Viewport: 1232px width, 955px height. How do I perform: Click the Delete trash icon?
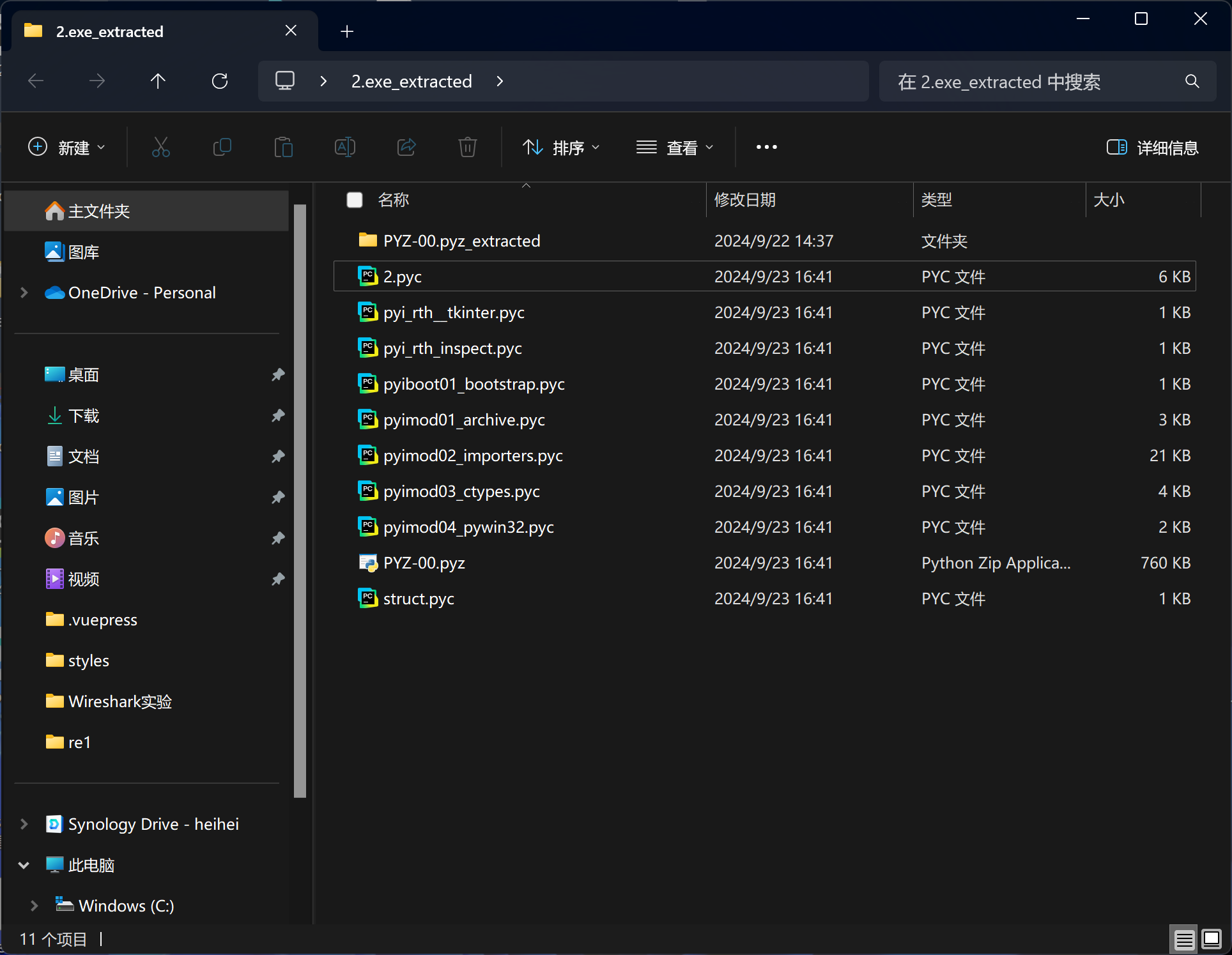pos(468,148)
